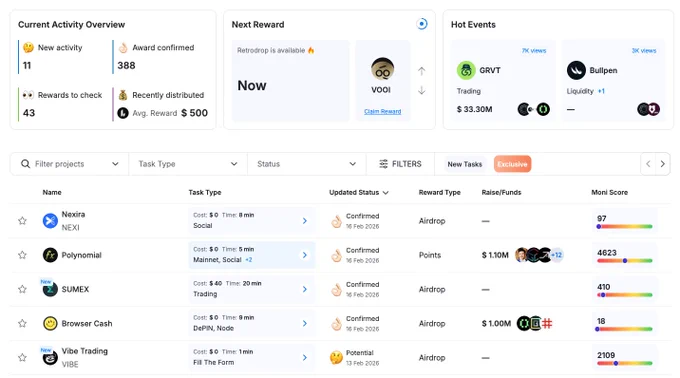Click Bullpen card backer icons
680x378 pixels.
click(x=648, y=109)
